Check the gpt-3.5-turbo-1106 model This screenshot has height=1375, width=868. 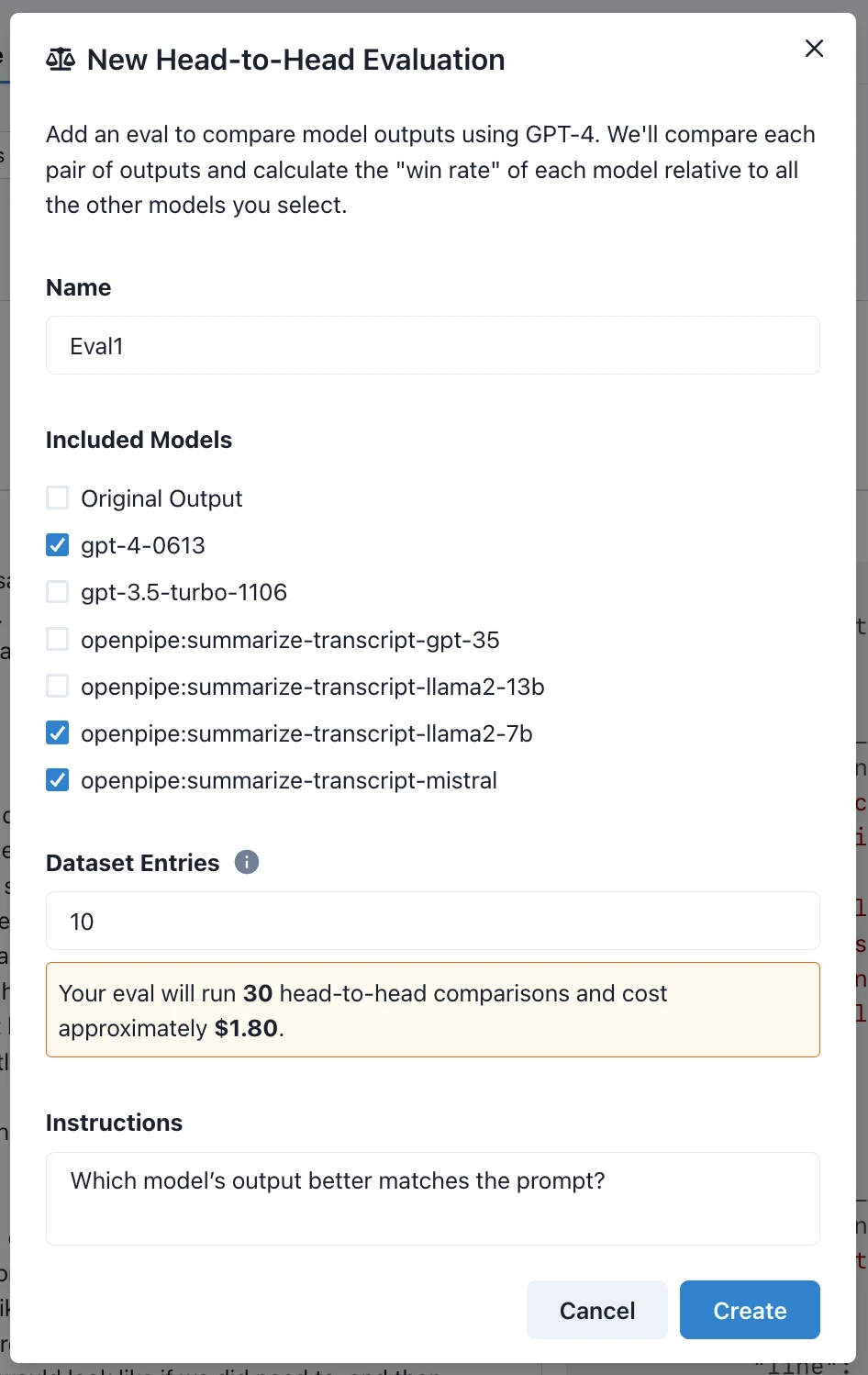[57, 591]
